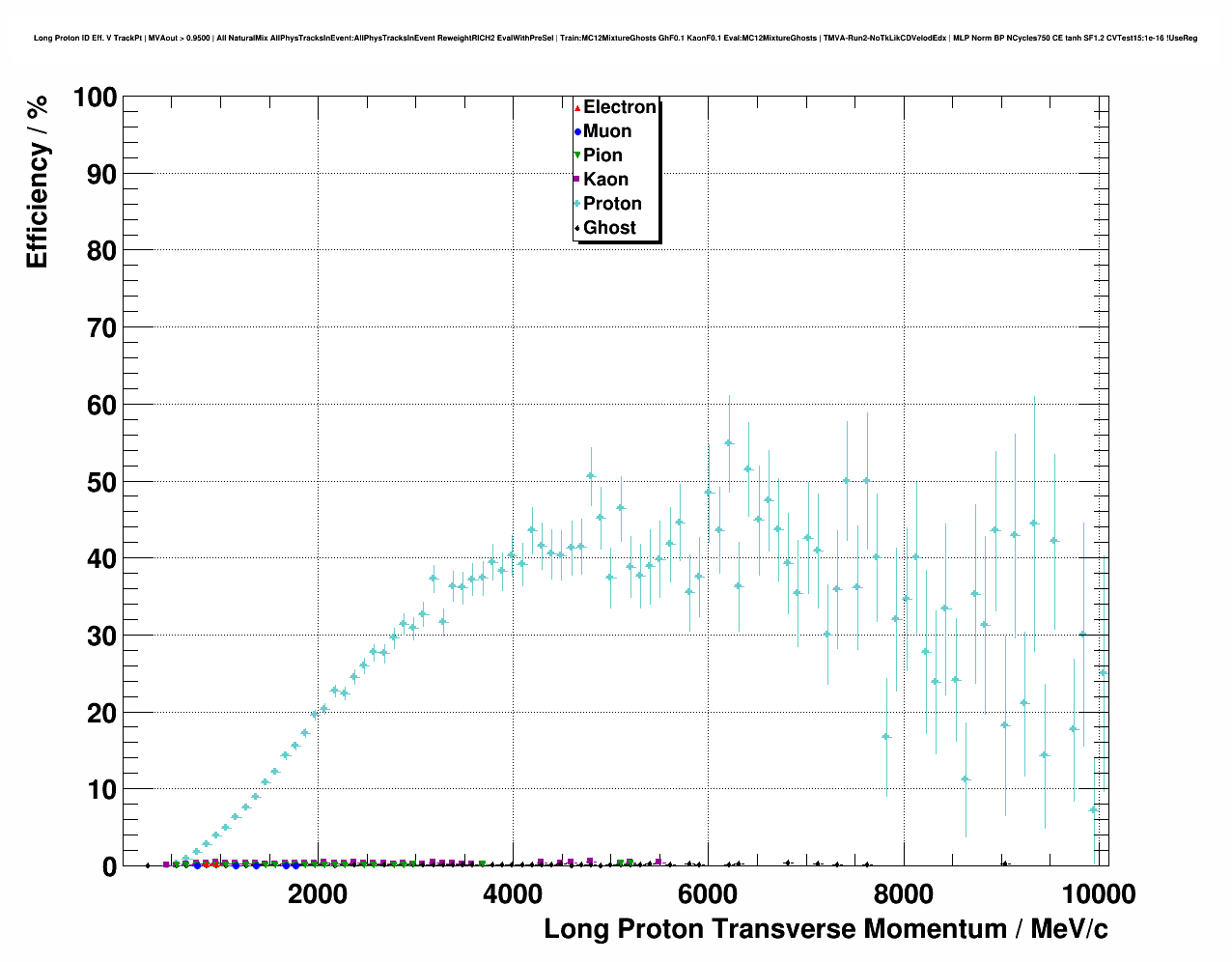Click the y-axis label 60
Image resolution: width=1232 pixels, height=962 pixels.
(x=102, y=406)
